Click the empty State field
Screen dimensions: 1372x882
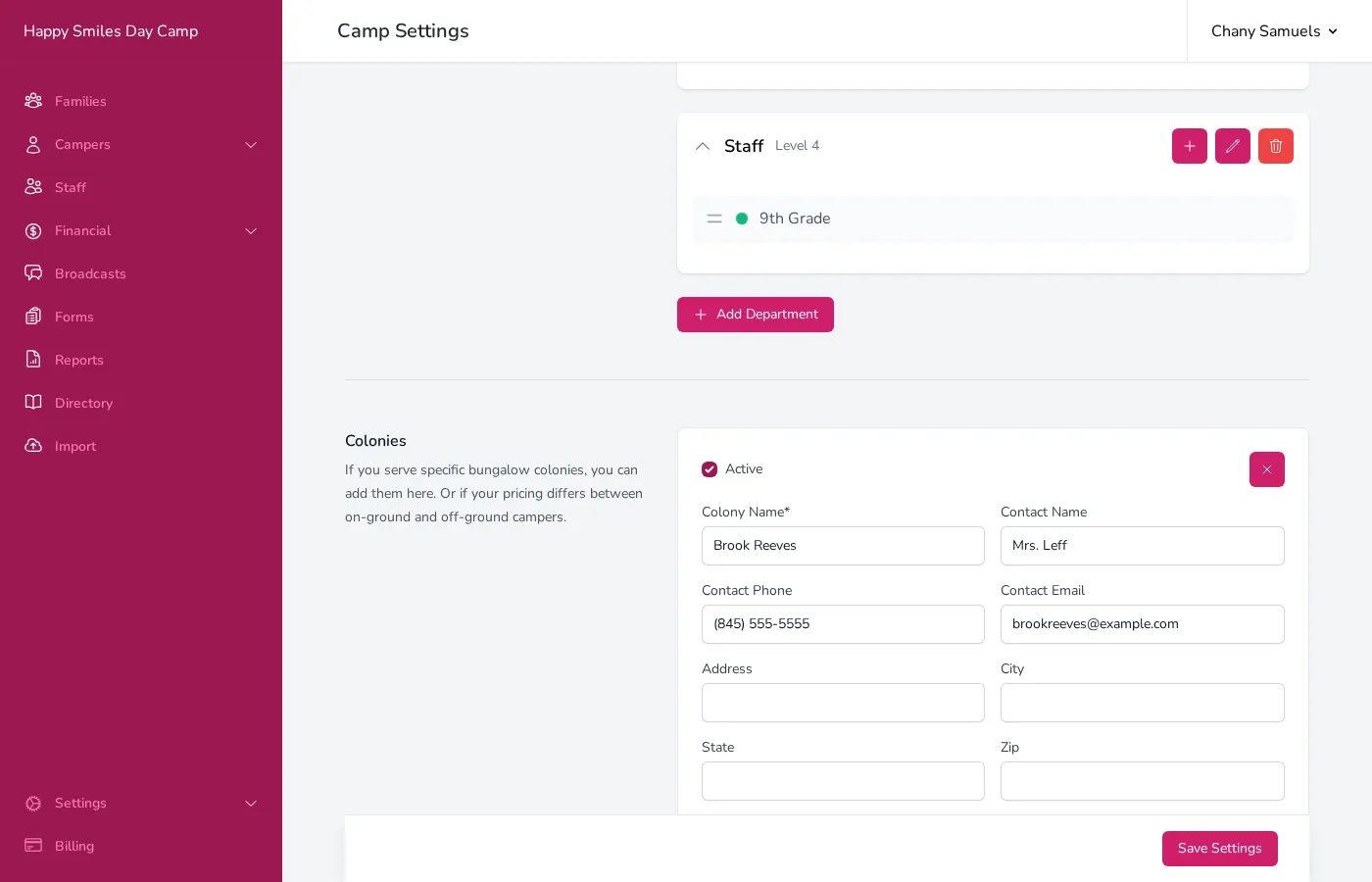point(843,781)
